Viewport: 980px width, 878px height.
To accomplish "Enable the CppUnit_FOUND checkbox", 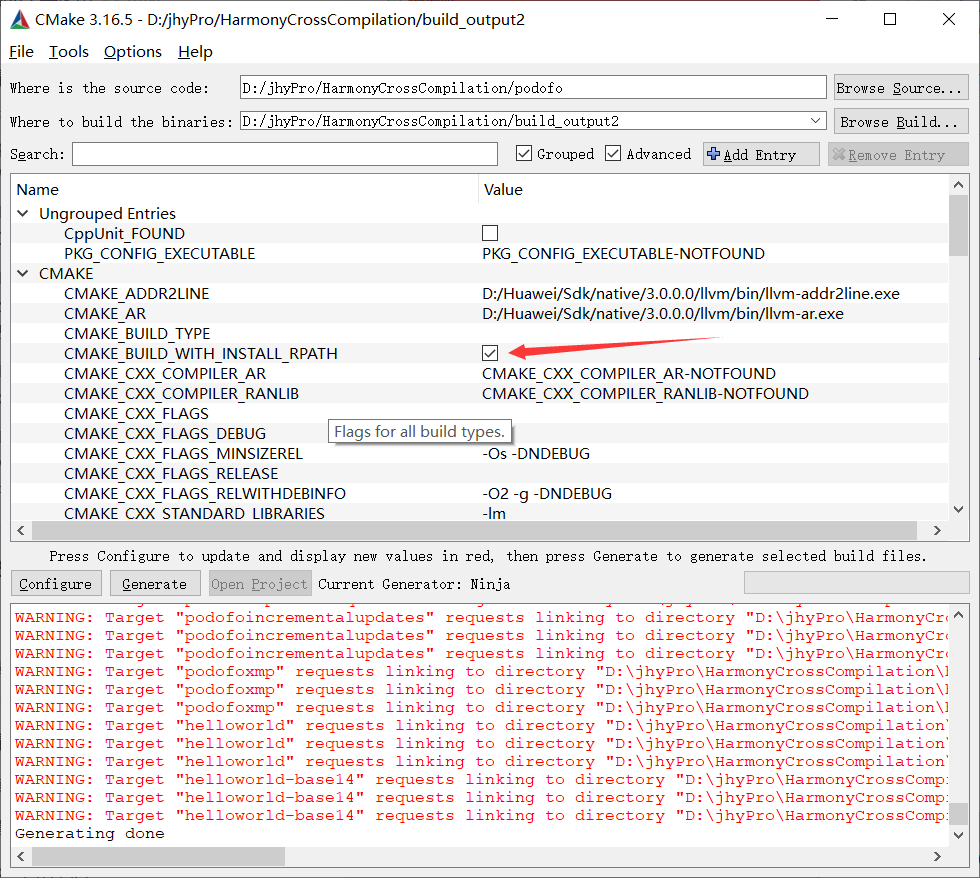I will point(490,232).
